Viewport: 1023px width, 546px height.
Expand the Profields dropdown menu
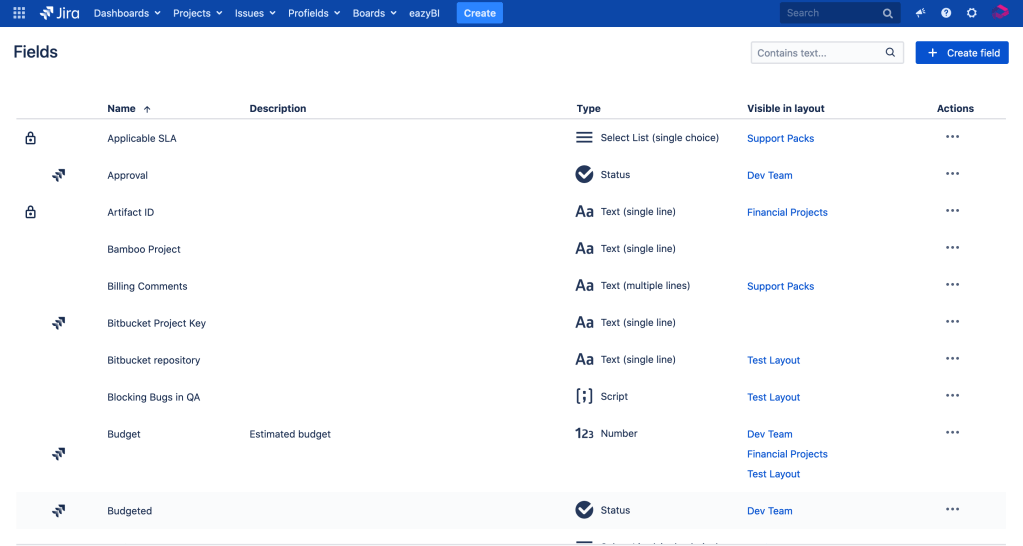[x=314, y=13]
